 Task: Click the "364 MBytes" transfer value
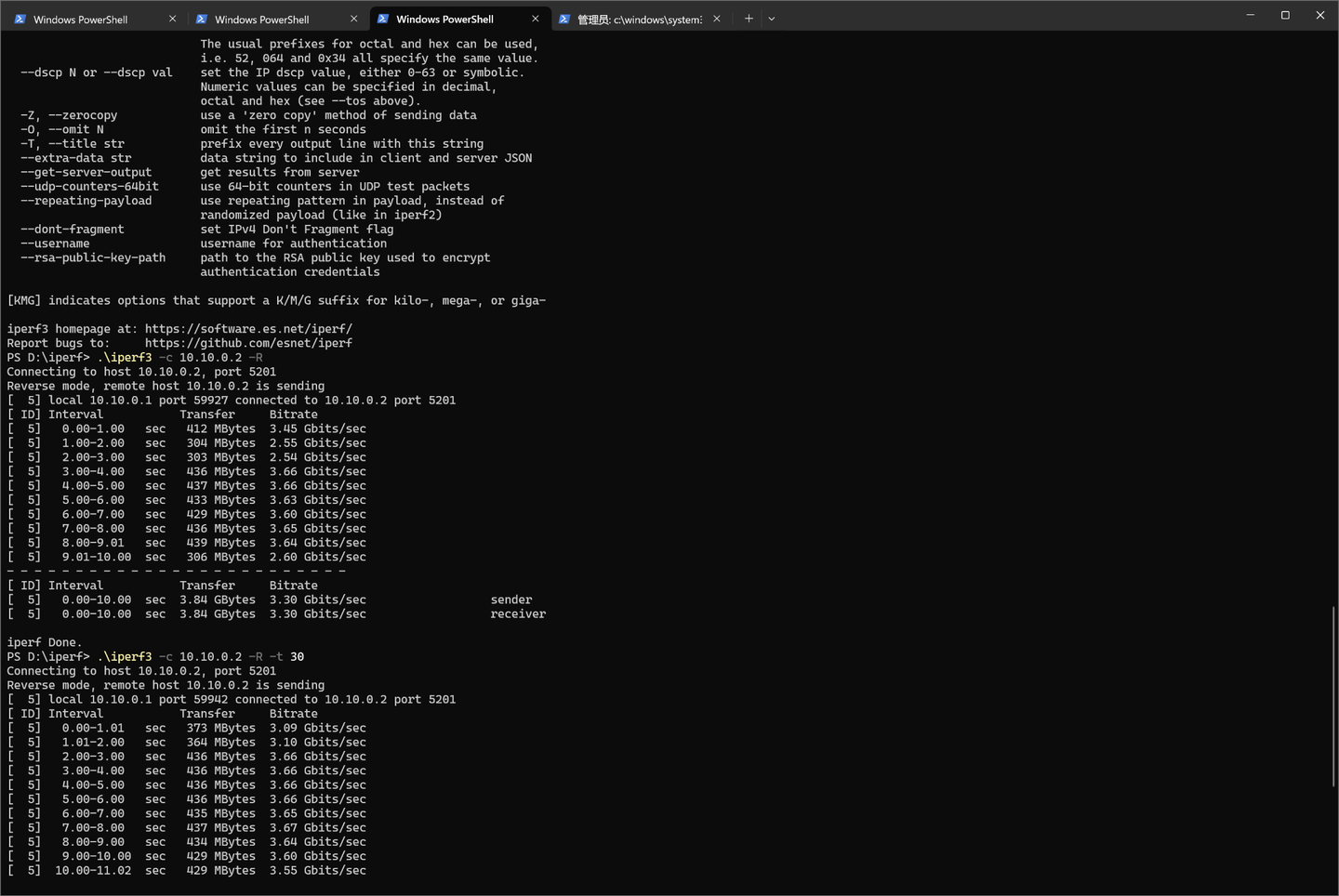click(x=221, y=743)
